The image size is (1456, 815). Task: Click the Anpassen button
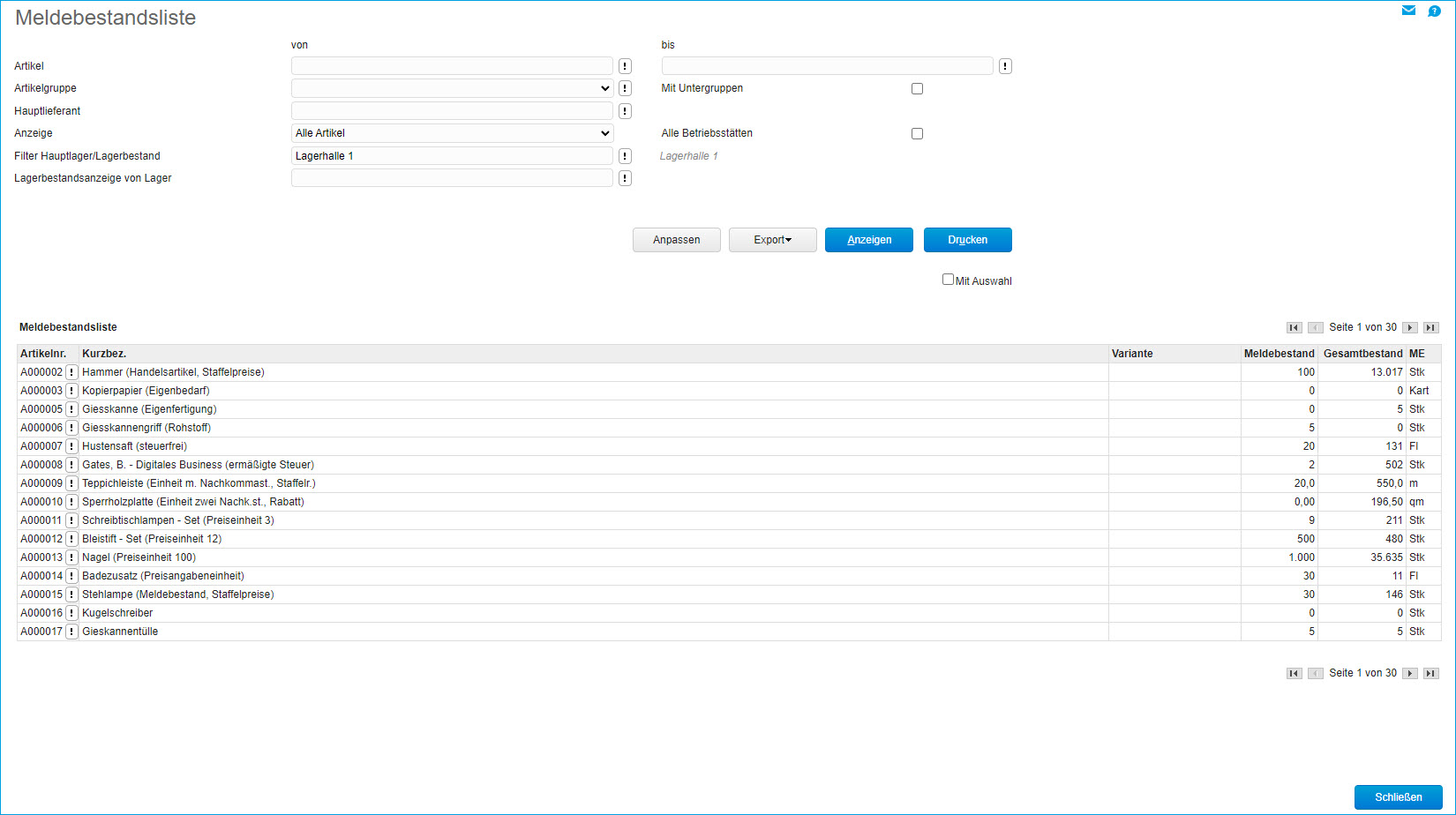tap(677, 240)
